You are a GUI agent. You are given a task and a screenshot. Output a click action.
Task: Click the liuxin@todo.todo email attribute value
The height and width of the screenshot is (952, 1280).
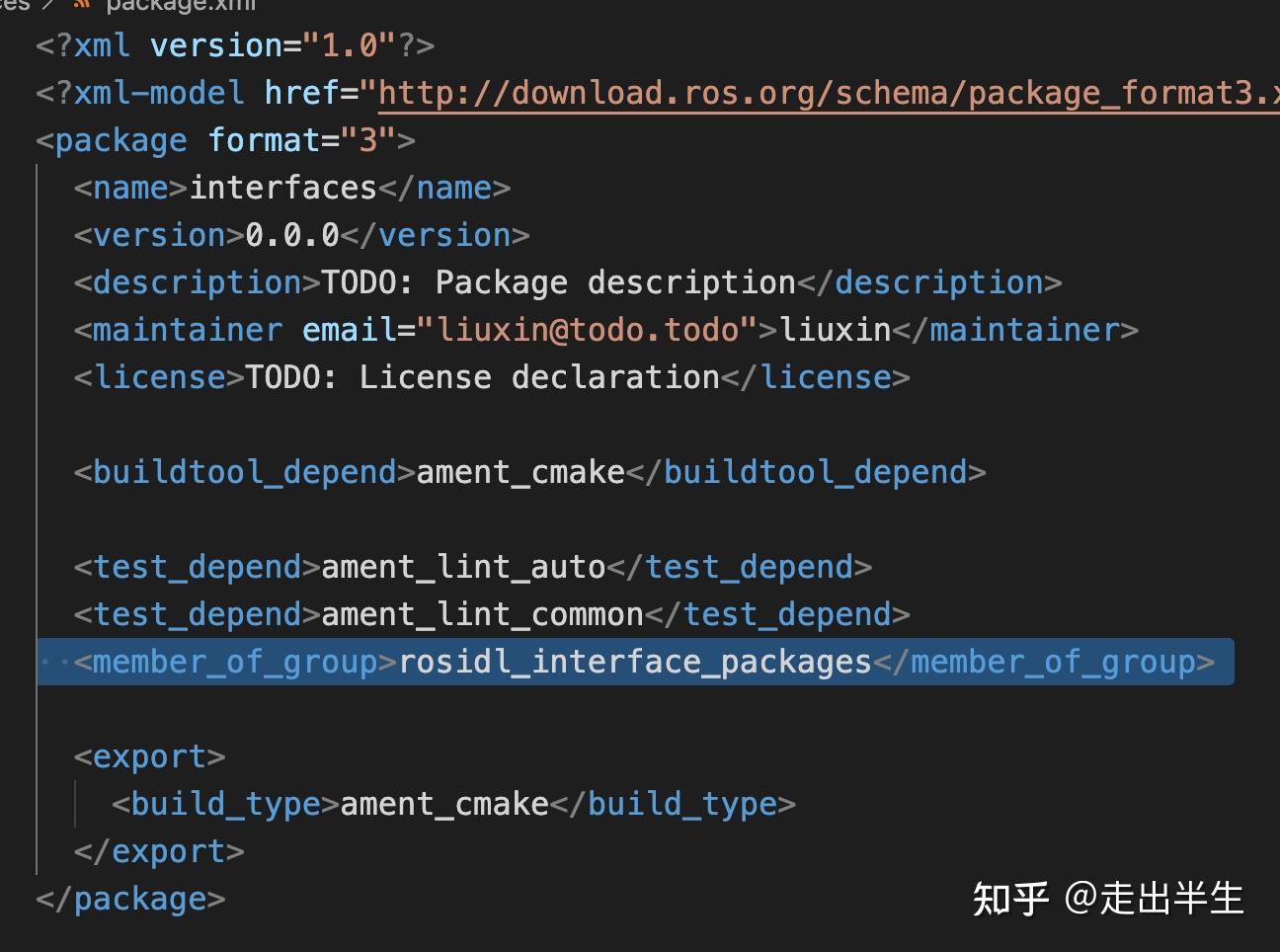click(x=588, y=330)
